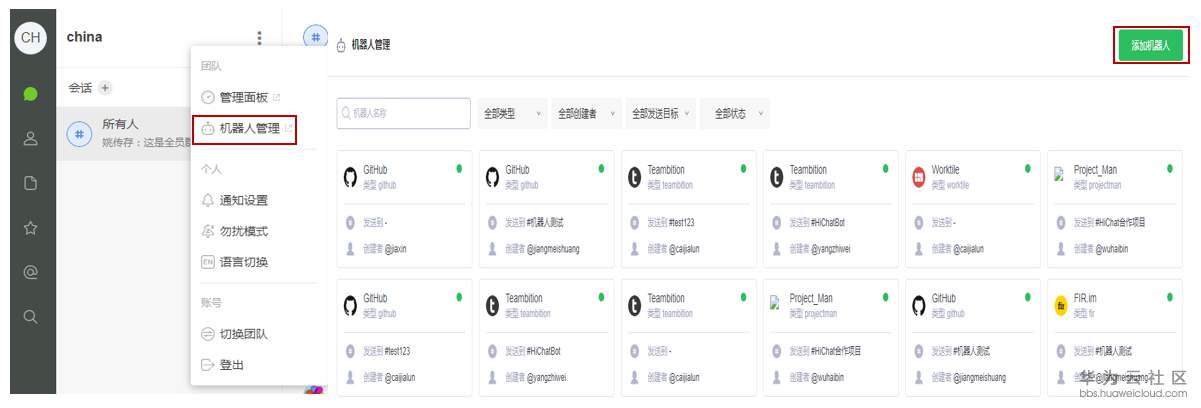
Task: Open the mentions (@) sidebar icon
Action: coord(30,272)
